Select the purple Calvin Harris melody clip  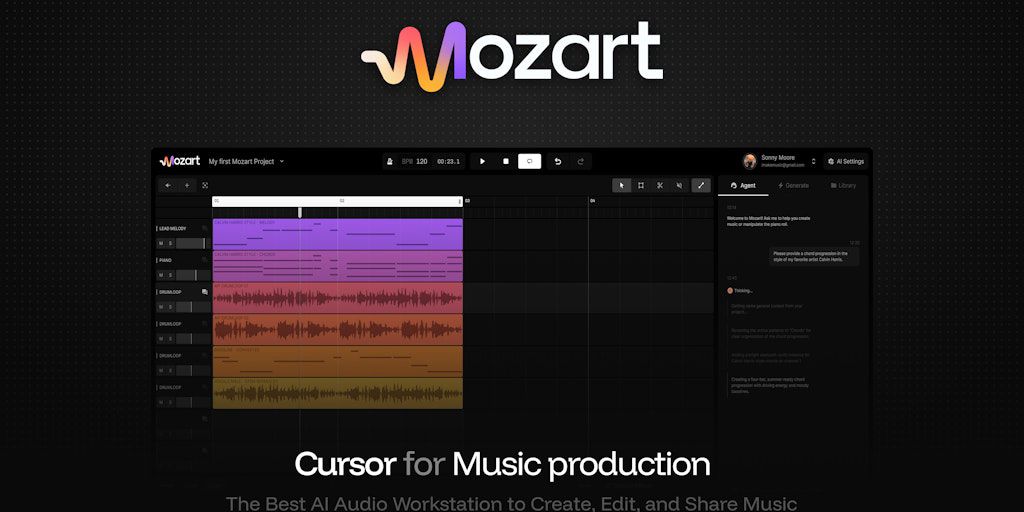pos(338,234)
